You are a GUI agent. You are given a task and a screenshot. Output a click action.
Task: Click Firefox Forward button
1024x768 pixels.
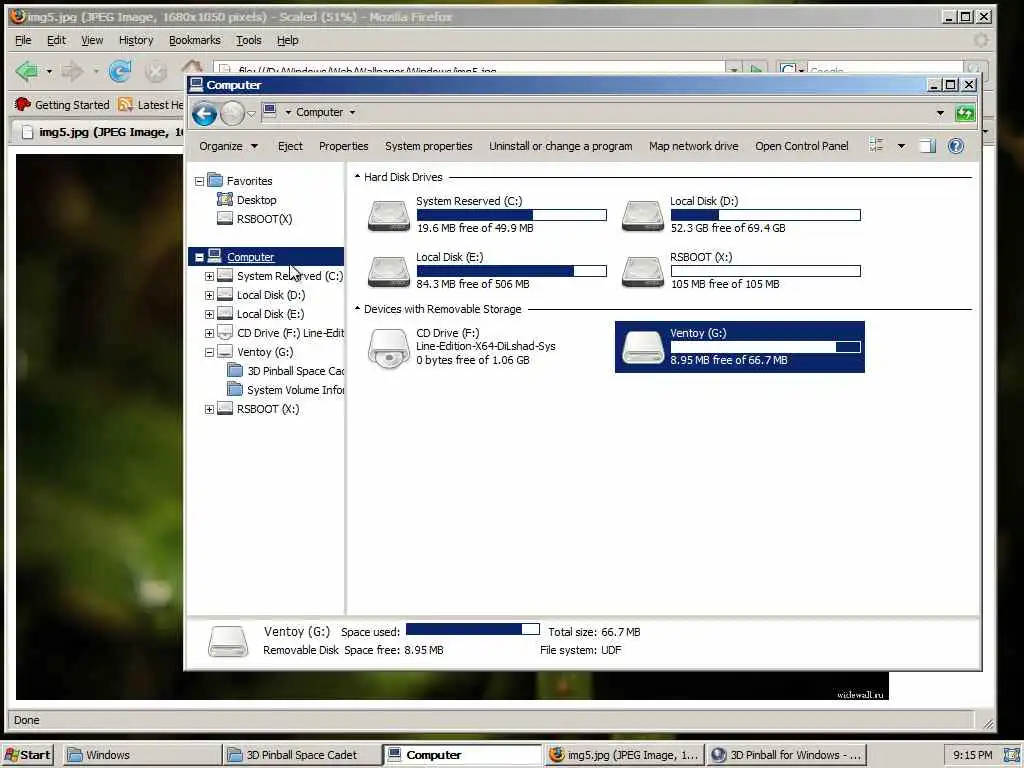tap(72, 71)
